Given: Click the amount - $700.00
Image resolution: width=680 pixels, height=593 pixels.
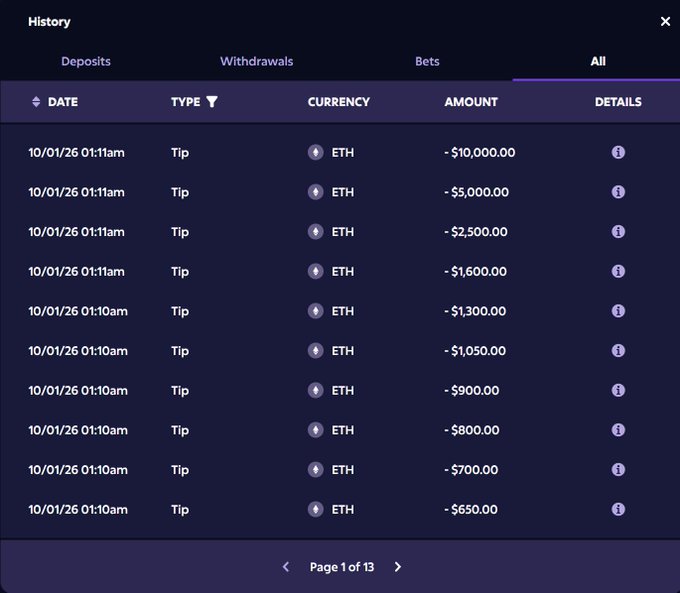Looking at the screenshot, I should click(x=471, y=469).
